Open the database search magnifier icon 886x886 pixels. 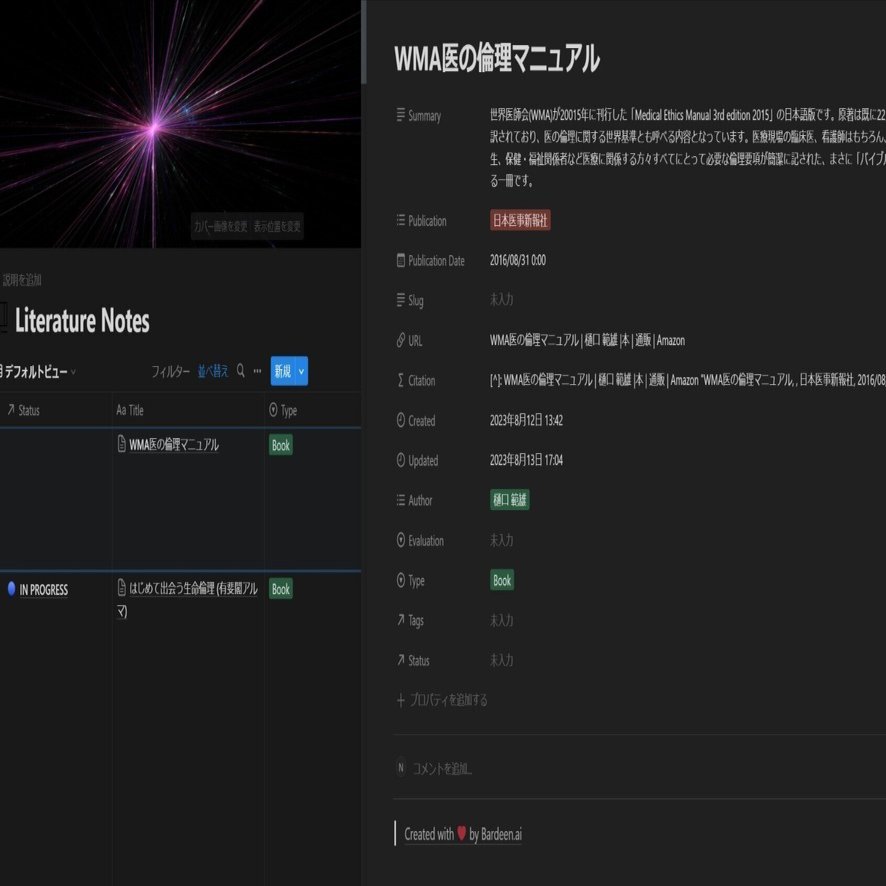[x=240, y=369]
